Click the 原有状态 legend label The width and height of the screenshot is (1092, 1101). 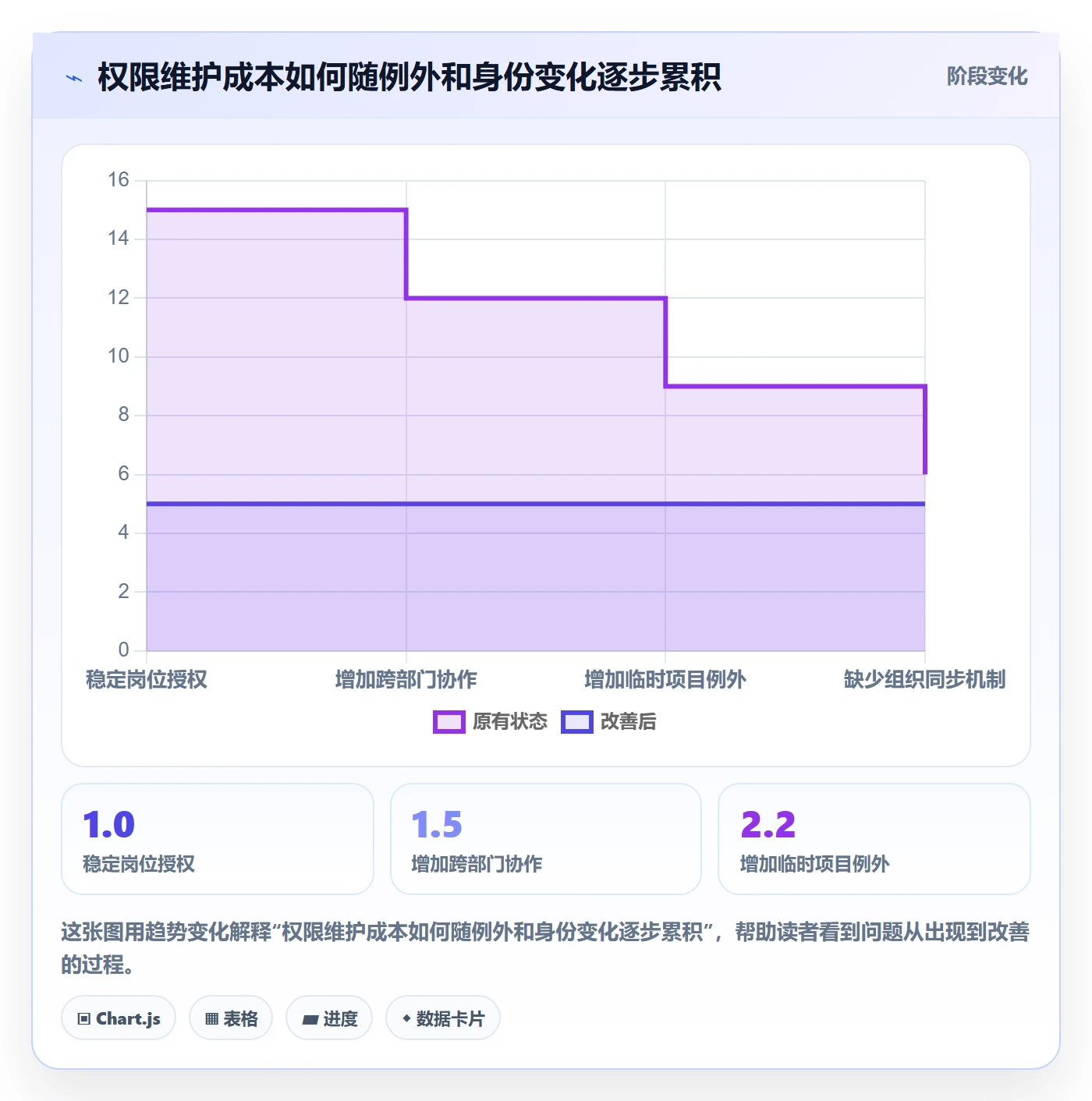[x=510, y=722]
